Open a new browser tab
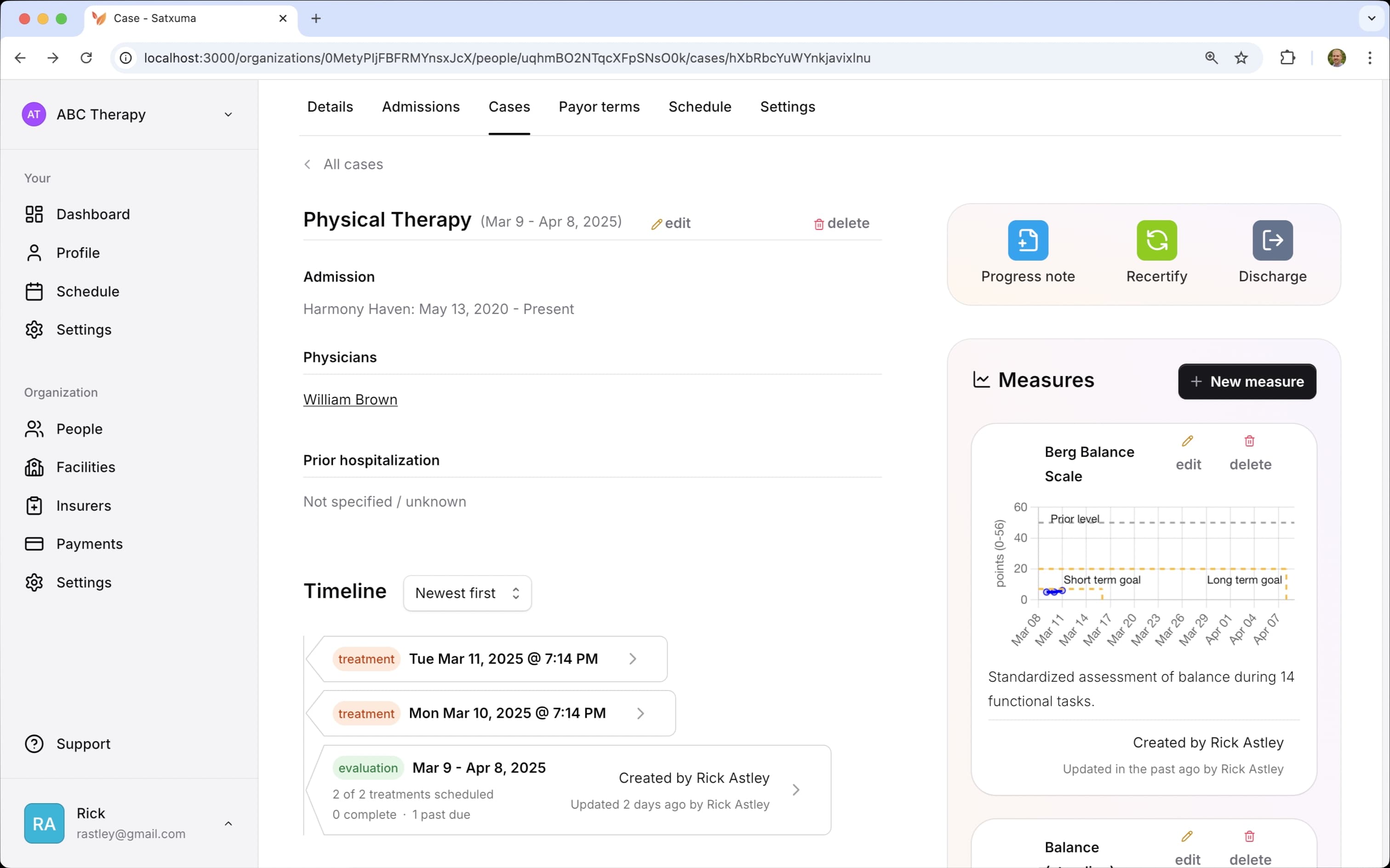The height and width of the screenshot is (868, 1390). 316,18
